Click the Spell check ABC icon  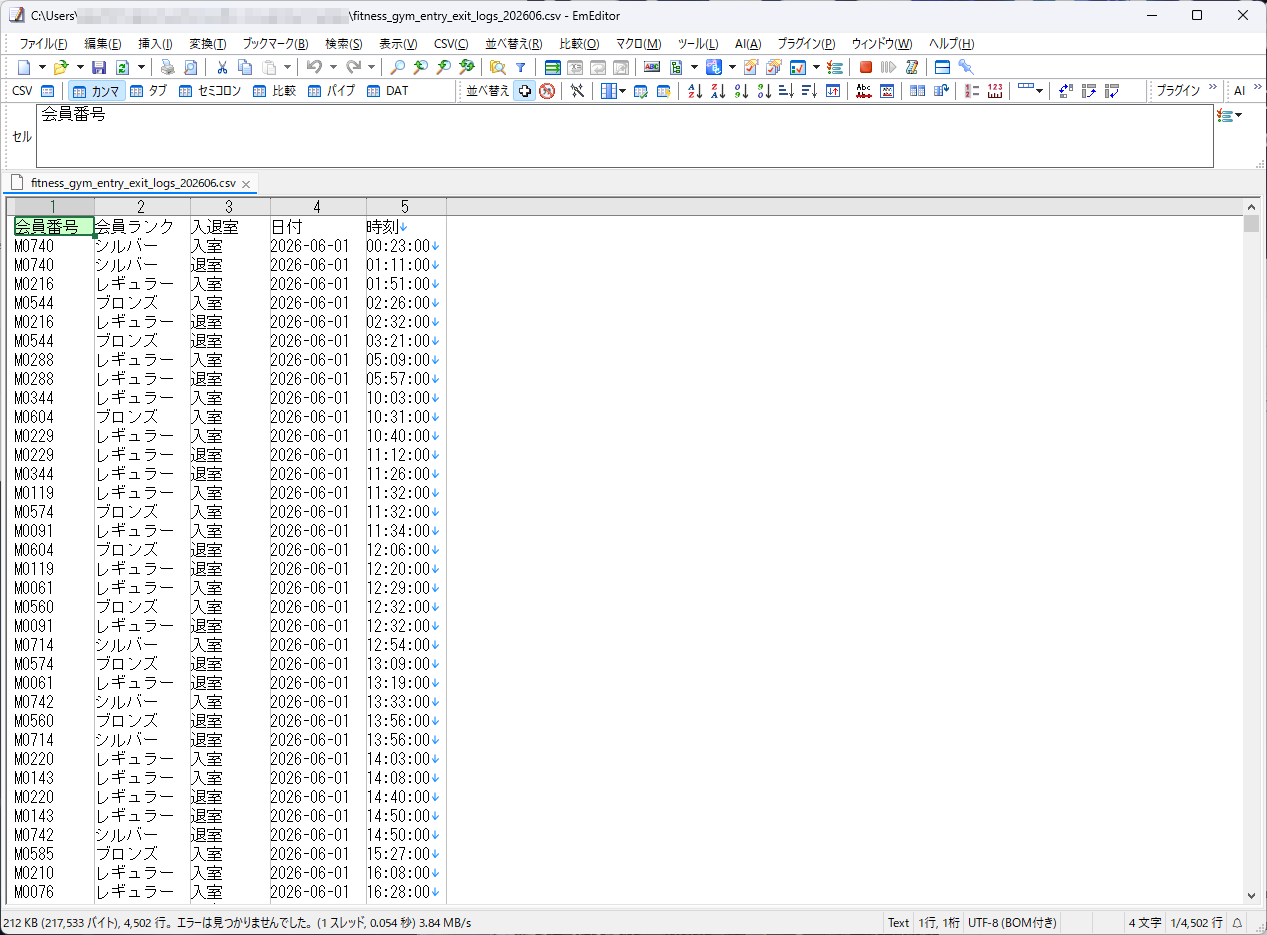point(652,67)
